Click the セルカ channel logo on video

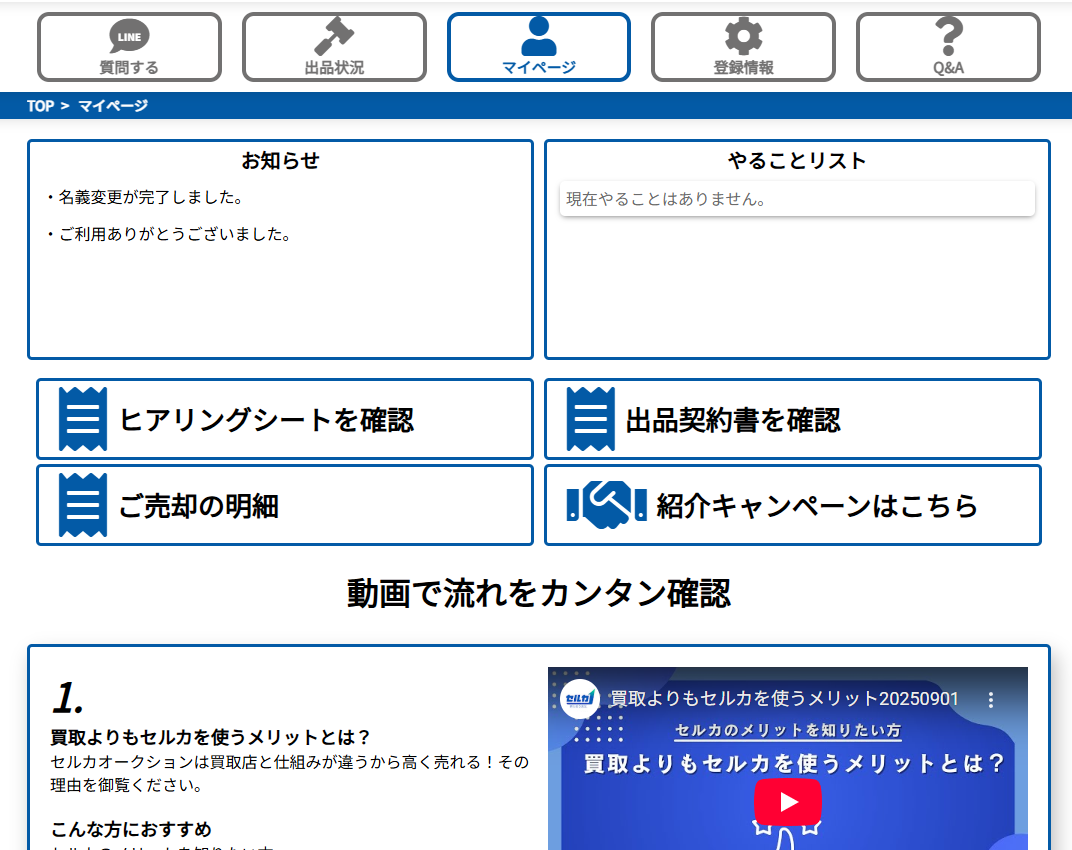coord(580,699)
